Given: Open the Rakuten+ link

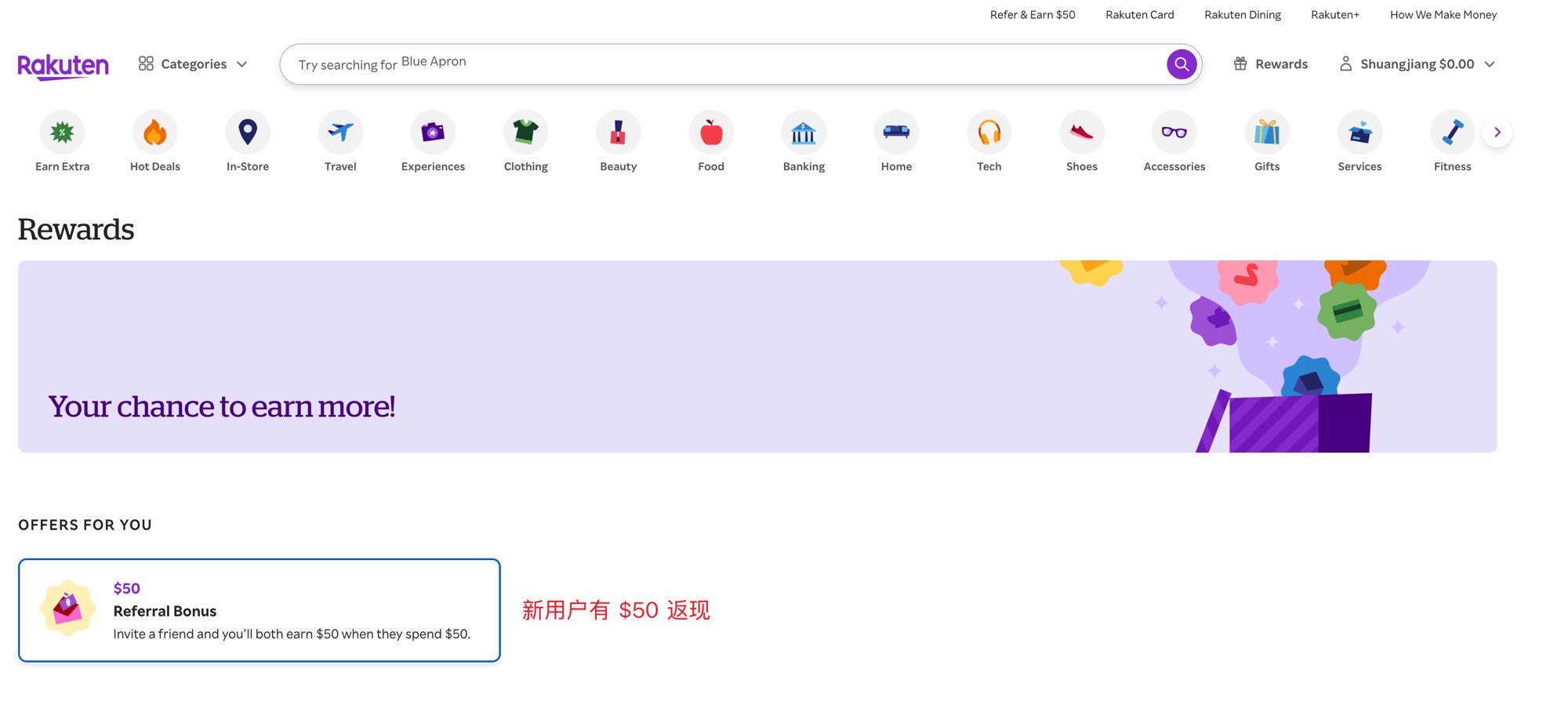Looking at the screenshot, I should point(1335,15).
